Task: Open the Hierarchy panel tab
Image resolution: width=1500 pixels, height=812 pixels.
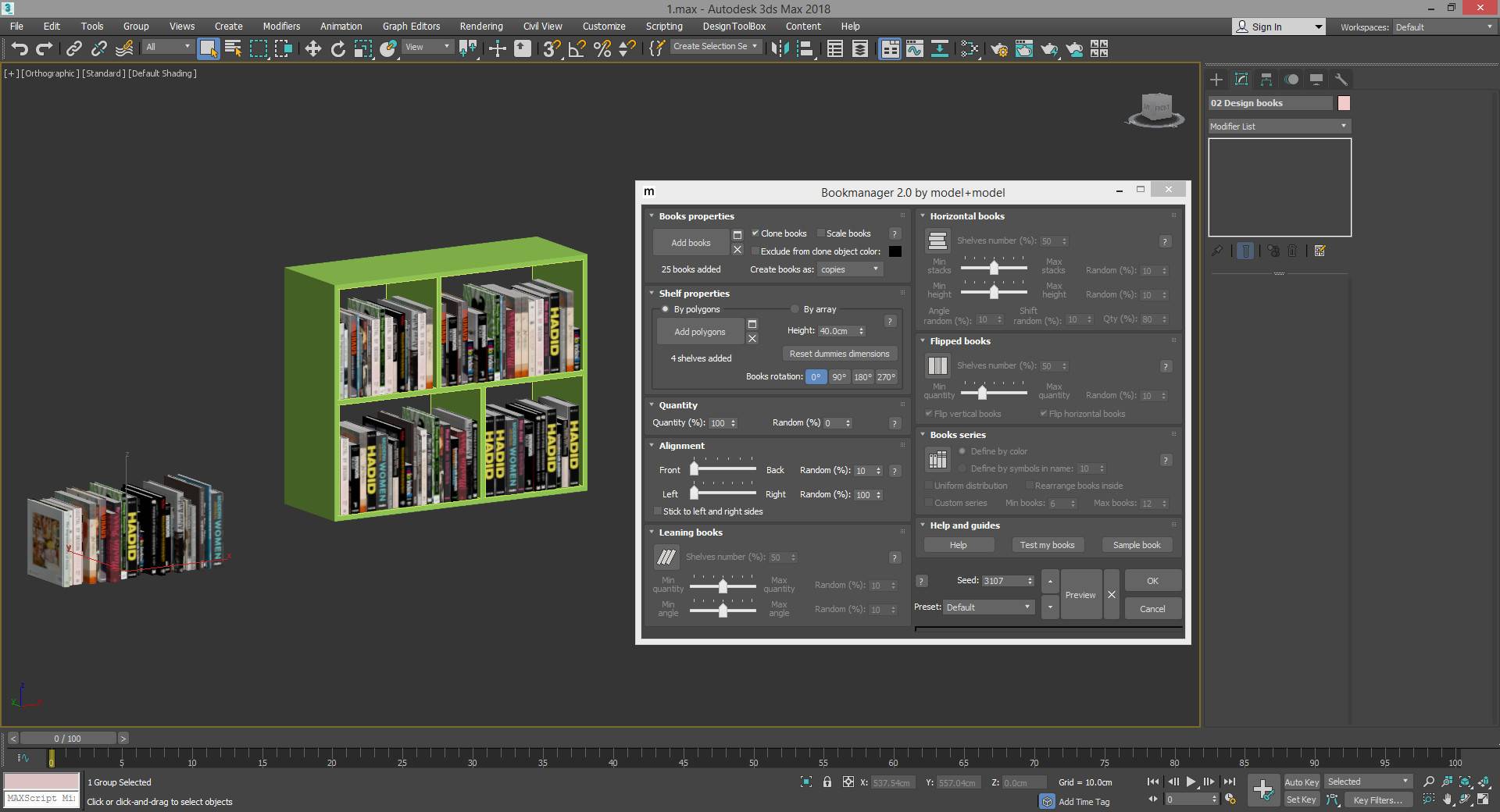Action: coord(1266,80)
